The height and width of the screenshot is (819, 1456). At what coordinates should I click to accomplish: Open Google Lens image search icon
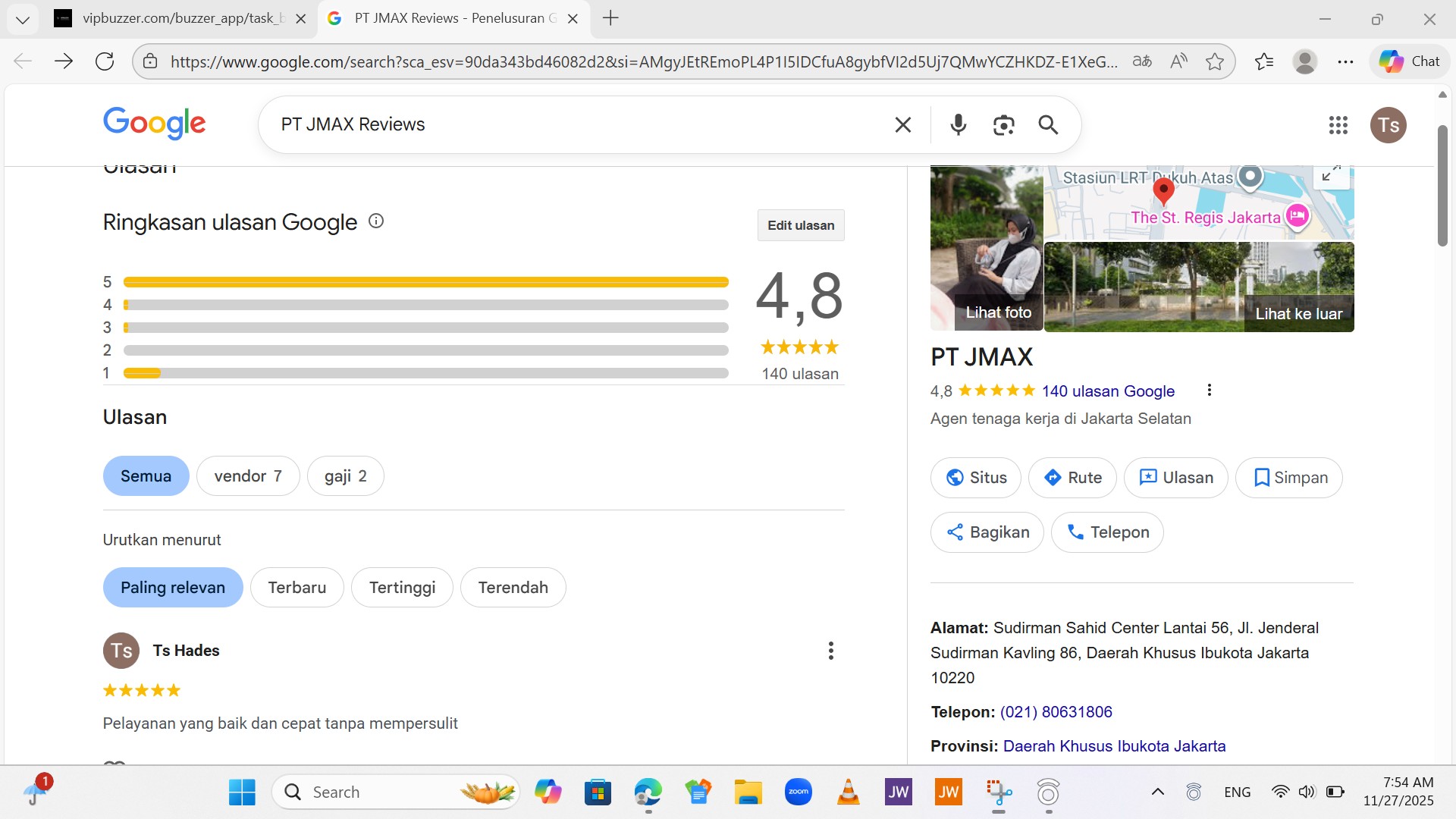[x=1003, y=125]
